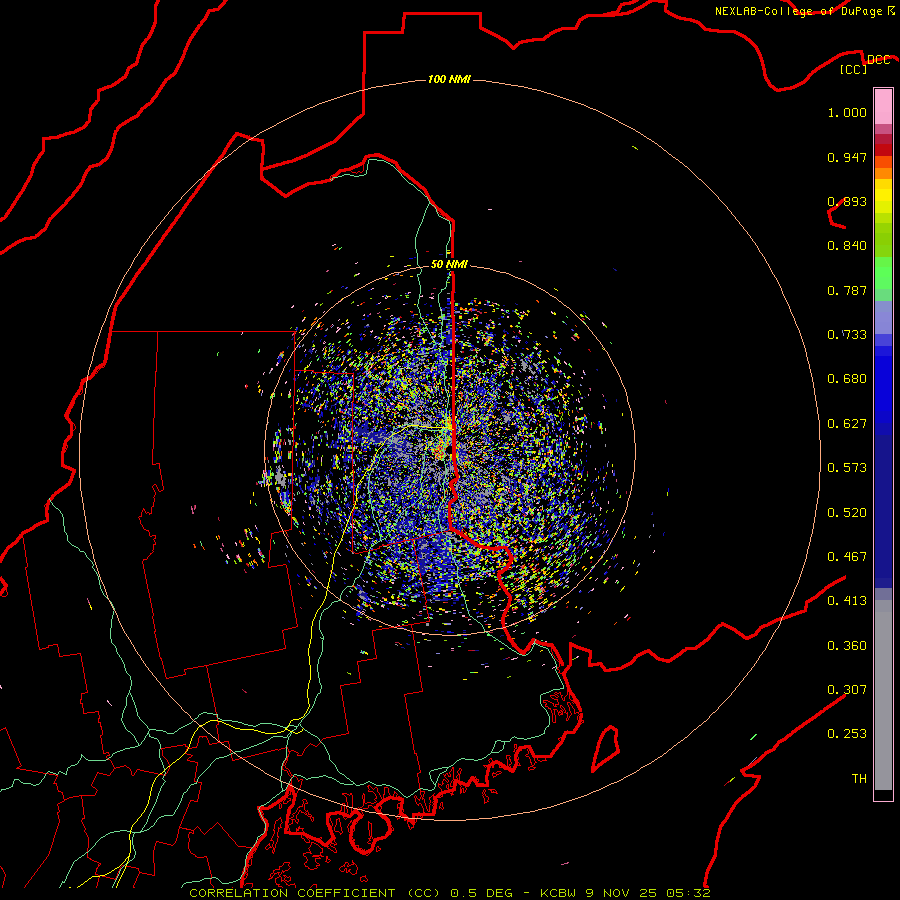The width and height of the screenshot is (900, 900).
Task: Select the 0.733 scale value
Action: click(847, 335)
